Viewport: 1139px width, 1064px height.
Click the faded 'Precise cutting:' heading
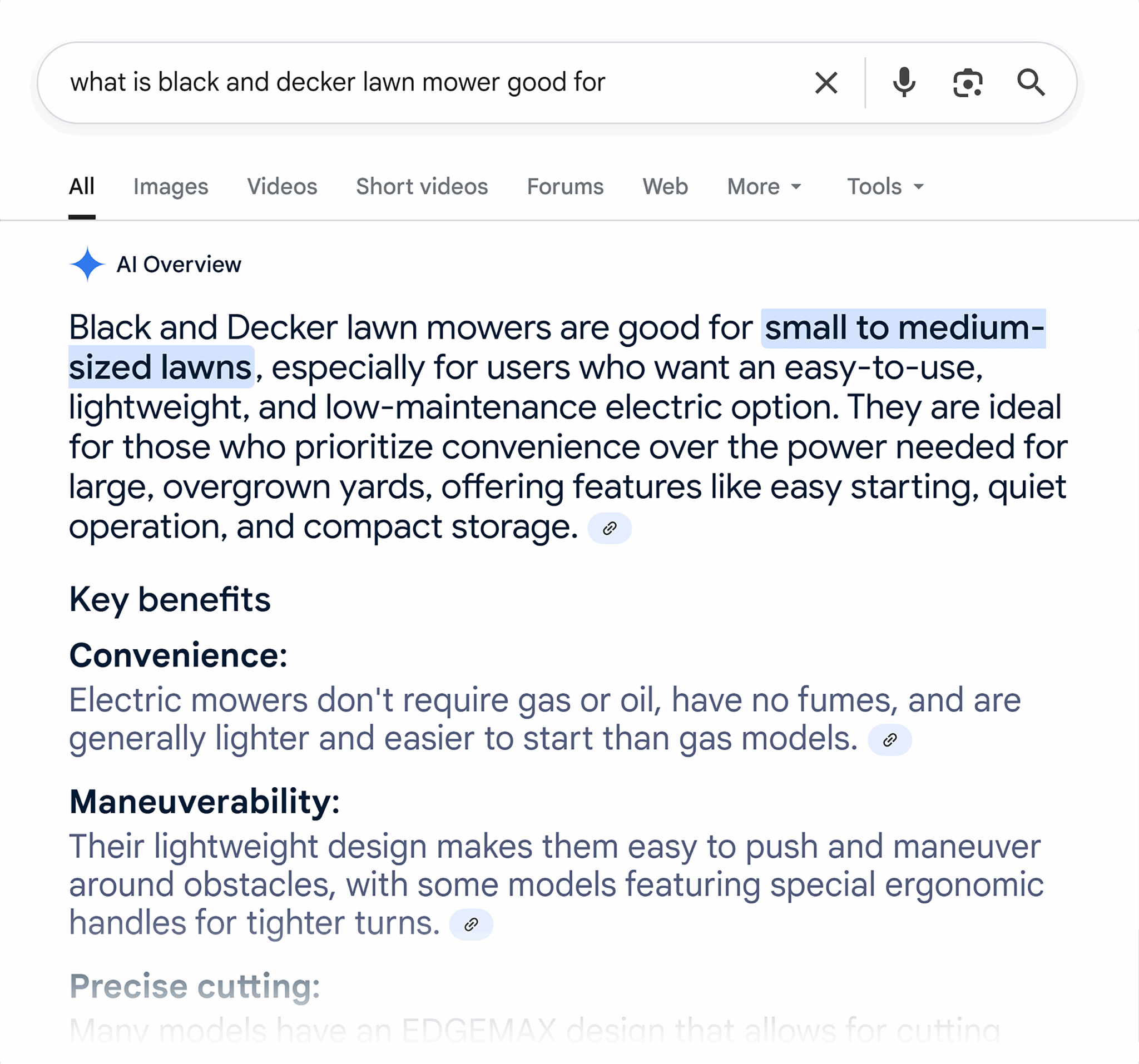click(x=195, y=986)
